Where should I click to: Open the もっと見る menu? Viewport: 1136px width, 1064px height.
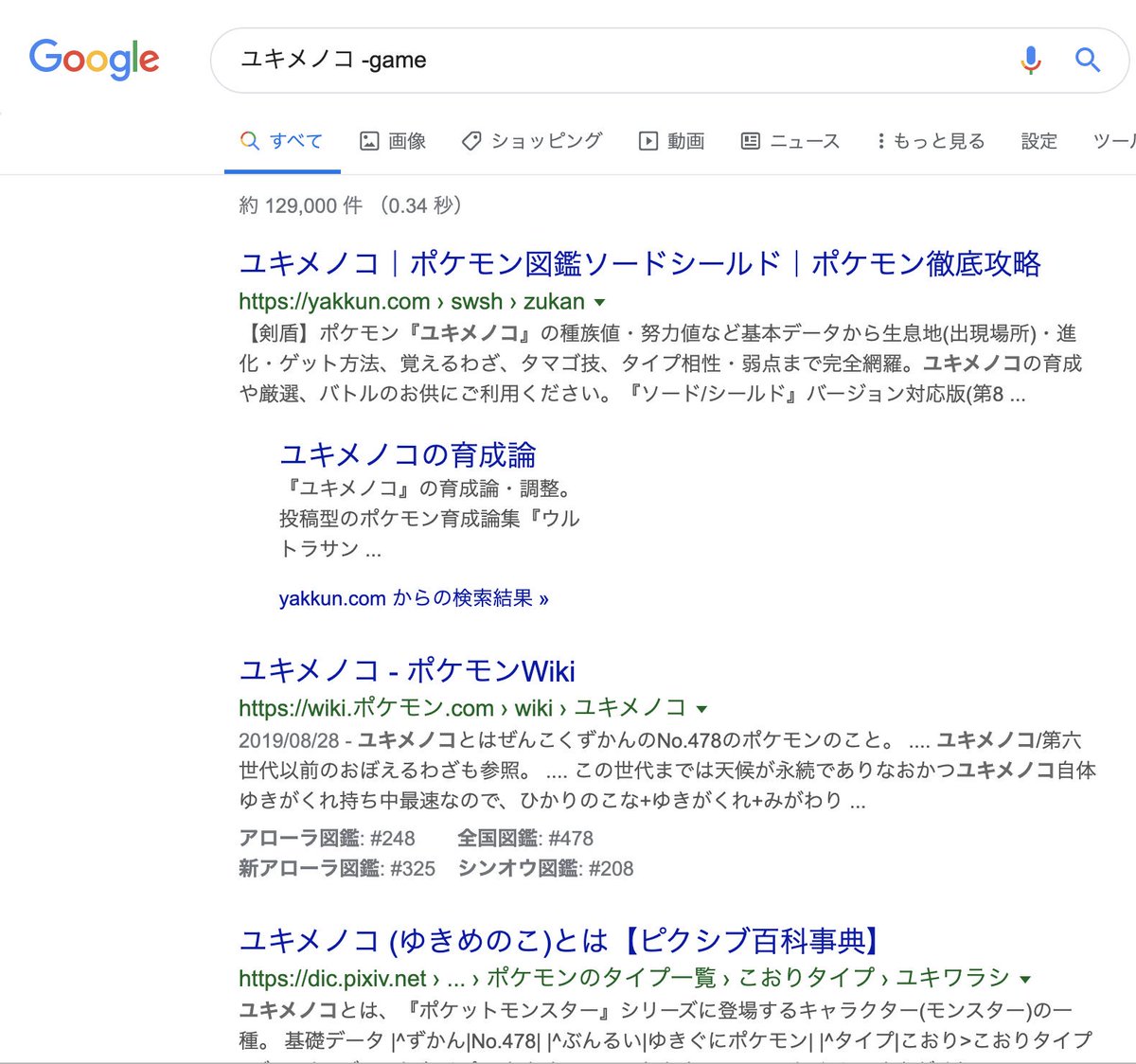point(931,141)
